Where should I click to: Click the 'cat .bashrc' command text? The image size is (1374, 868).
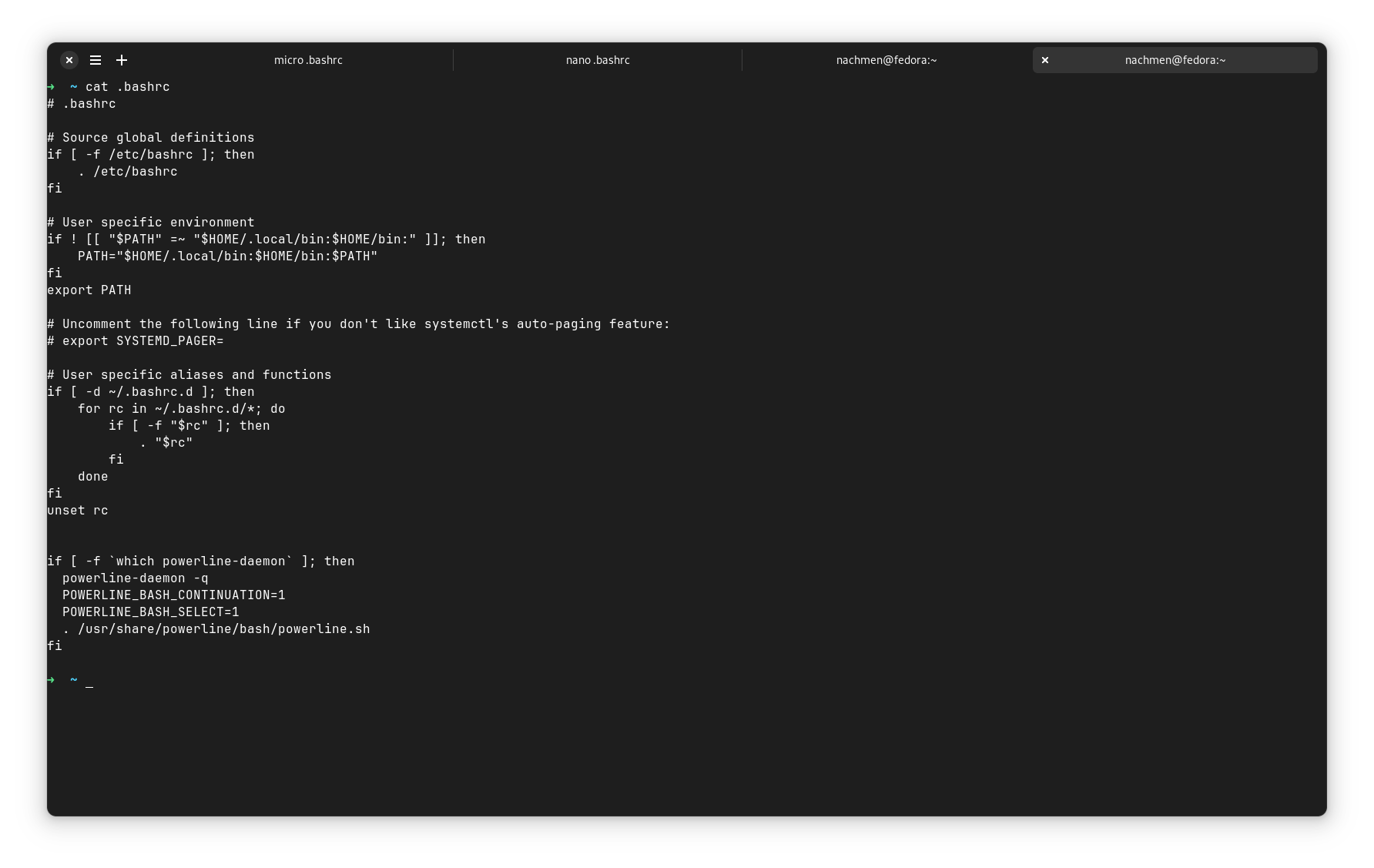coord(127,87)
